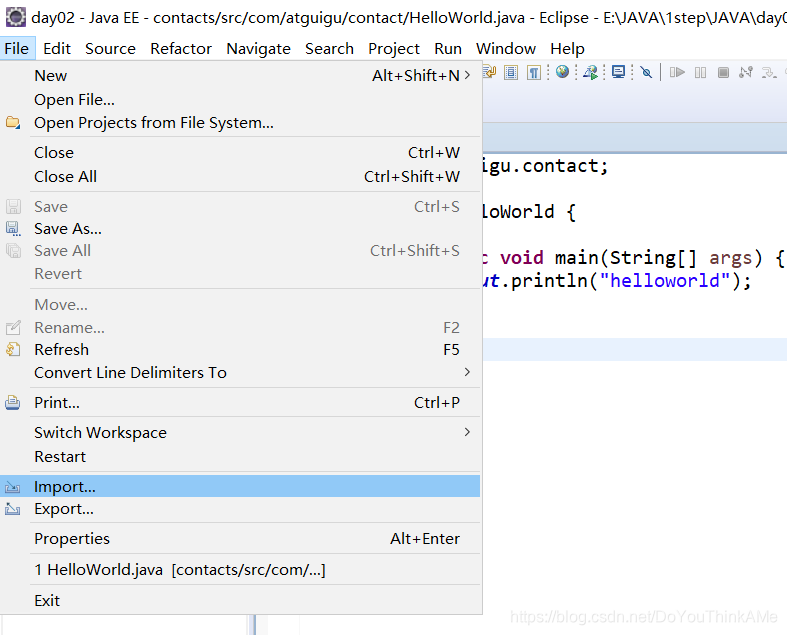
Task: Click the Disconnect debug icon
Action: pos(746,73)
